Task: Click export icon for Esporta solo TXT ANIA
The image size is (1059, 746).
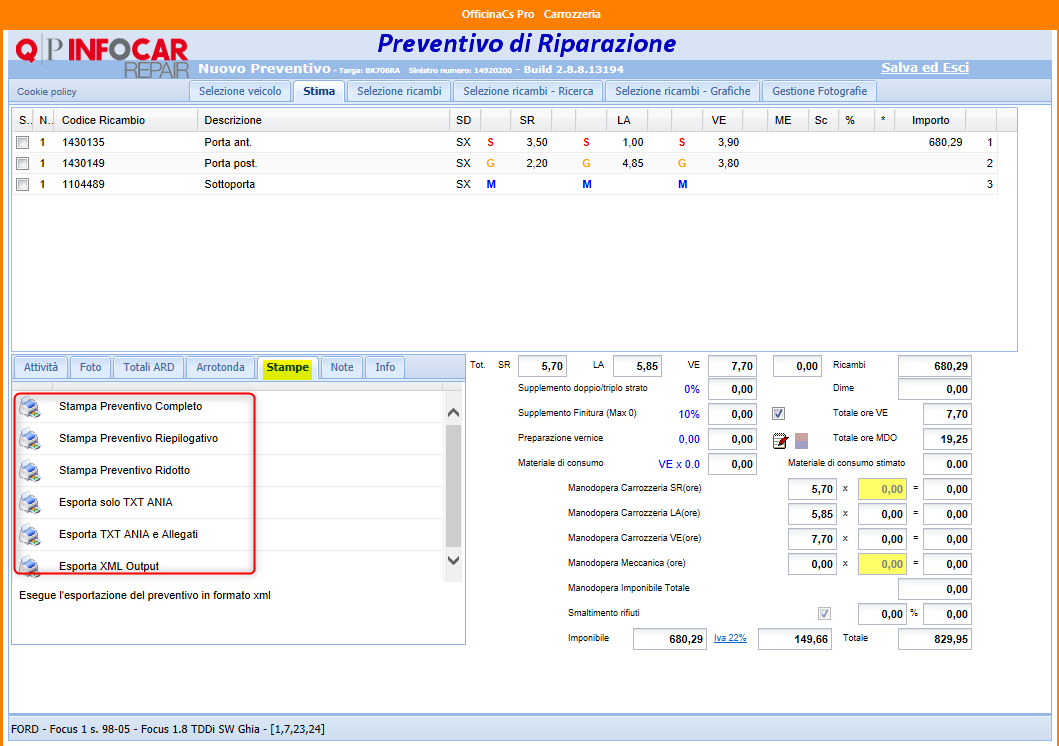Action: pos(30,503)
